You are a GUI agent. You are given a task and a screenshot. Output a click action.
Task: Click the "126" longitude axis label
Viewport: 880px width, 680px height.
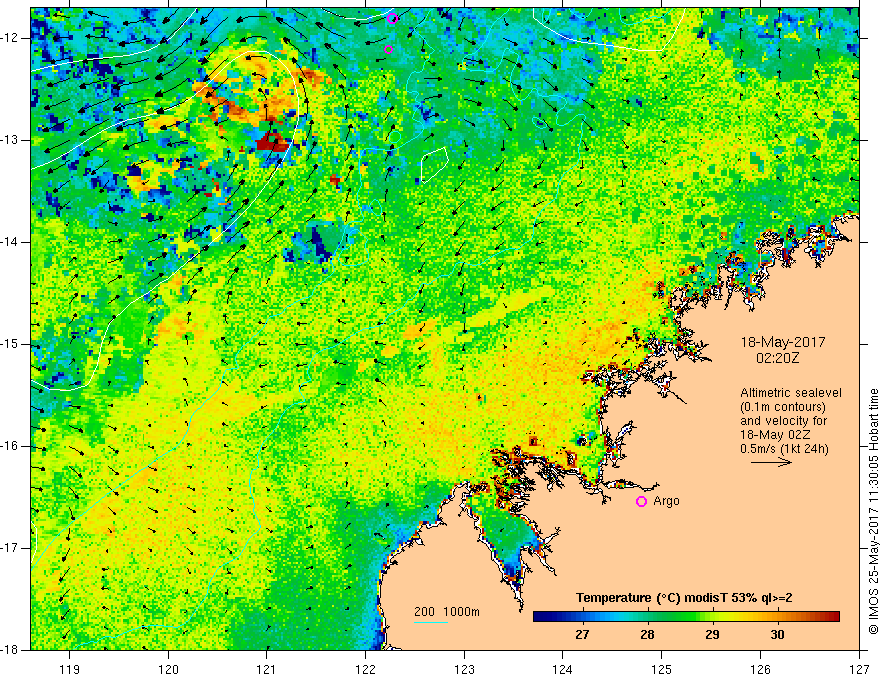[x=760, y=669]
